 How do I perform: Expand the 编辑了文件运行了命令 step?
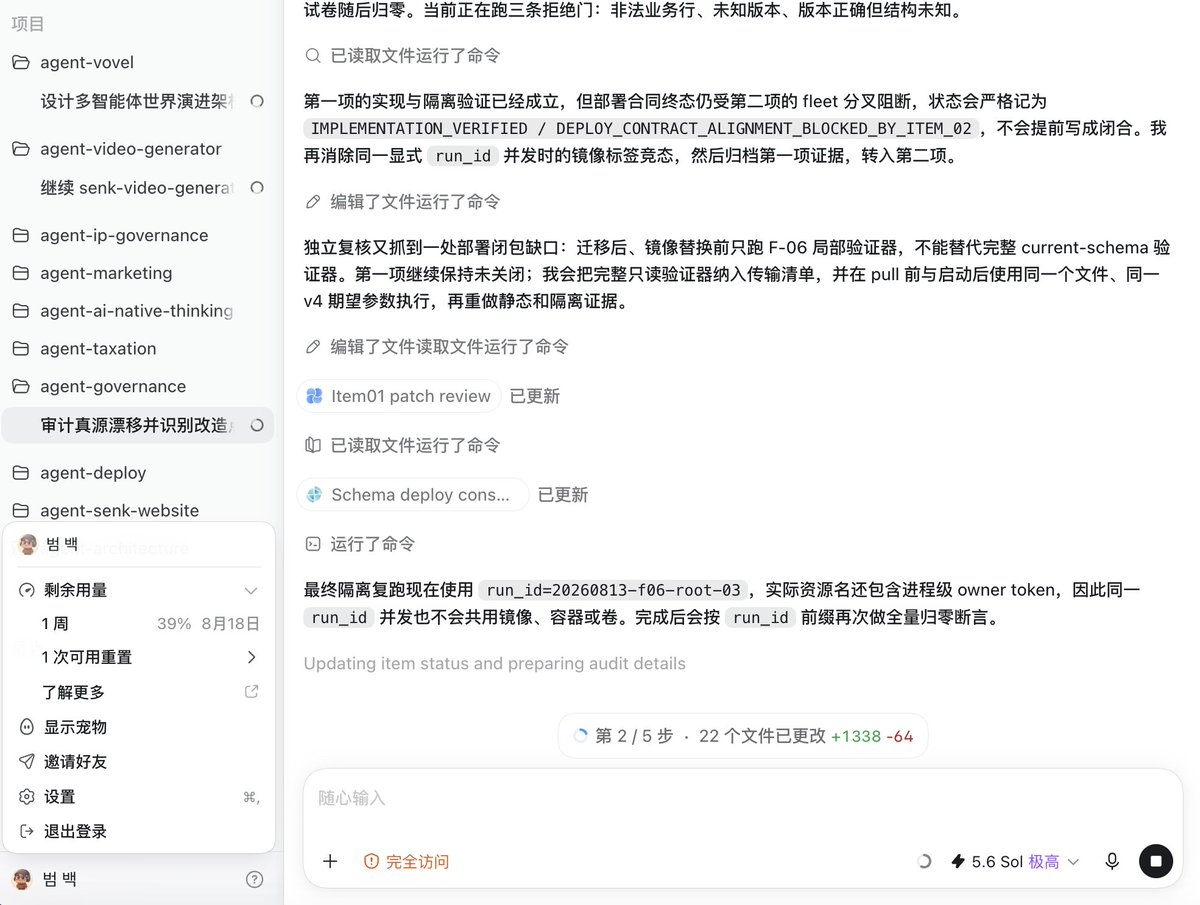(x=403, y=202)
